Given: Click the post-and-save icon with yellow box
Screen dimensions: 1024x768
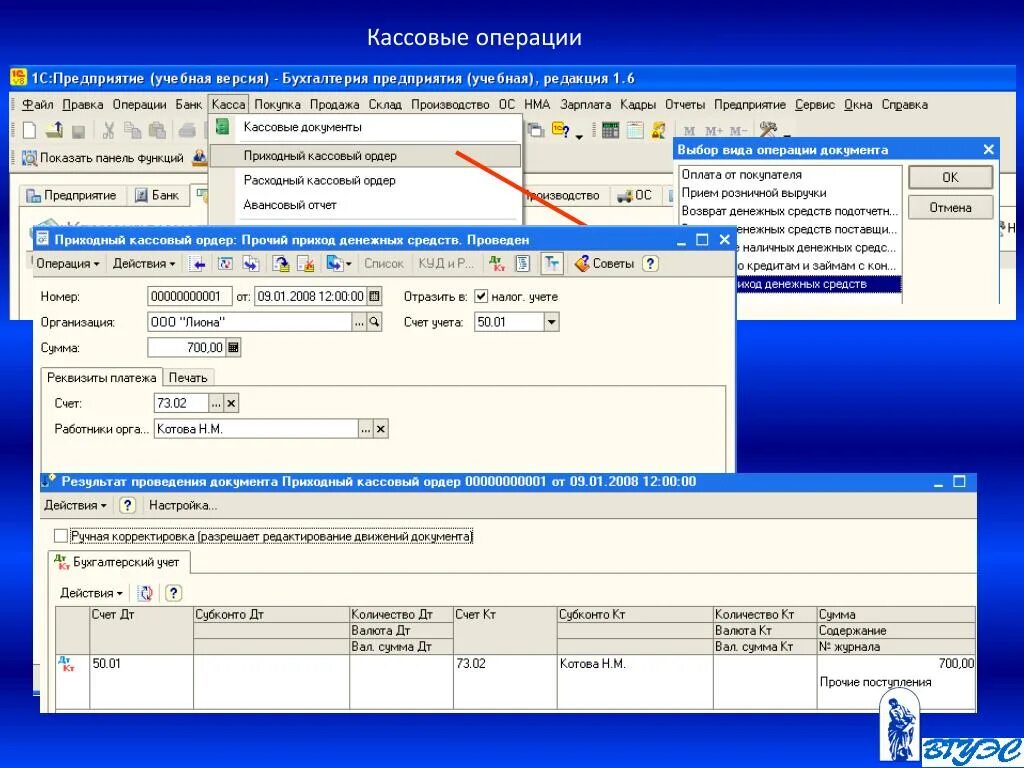Looking at the screenshot, I should pyautogui.click(x=281, y=264).
